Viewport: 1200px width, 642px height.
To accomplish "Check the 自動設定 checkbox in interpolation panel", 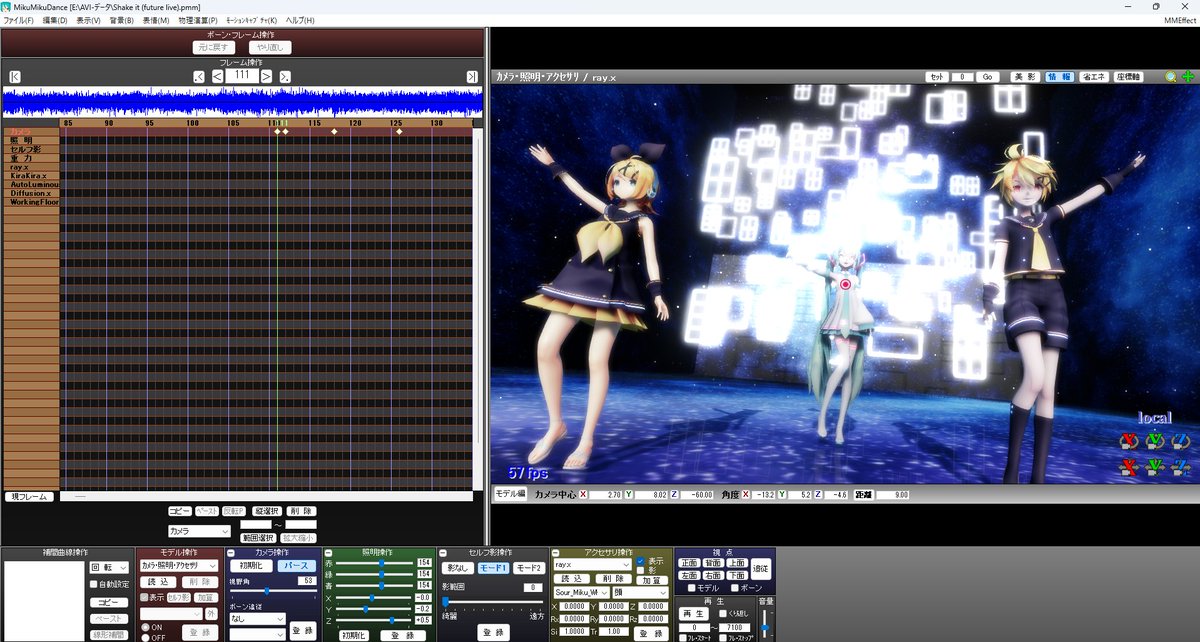I will tap(92, 583).
